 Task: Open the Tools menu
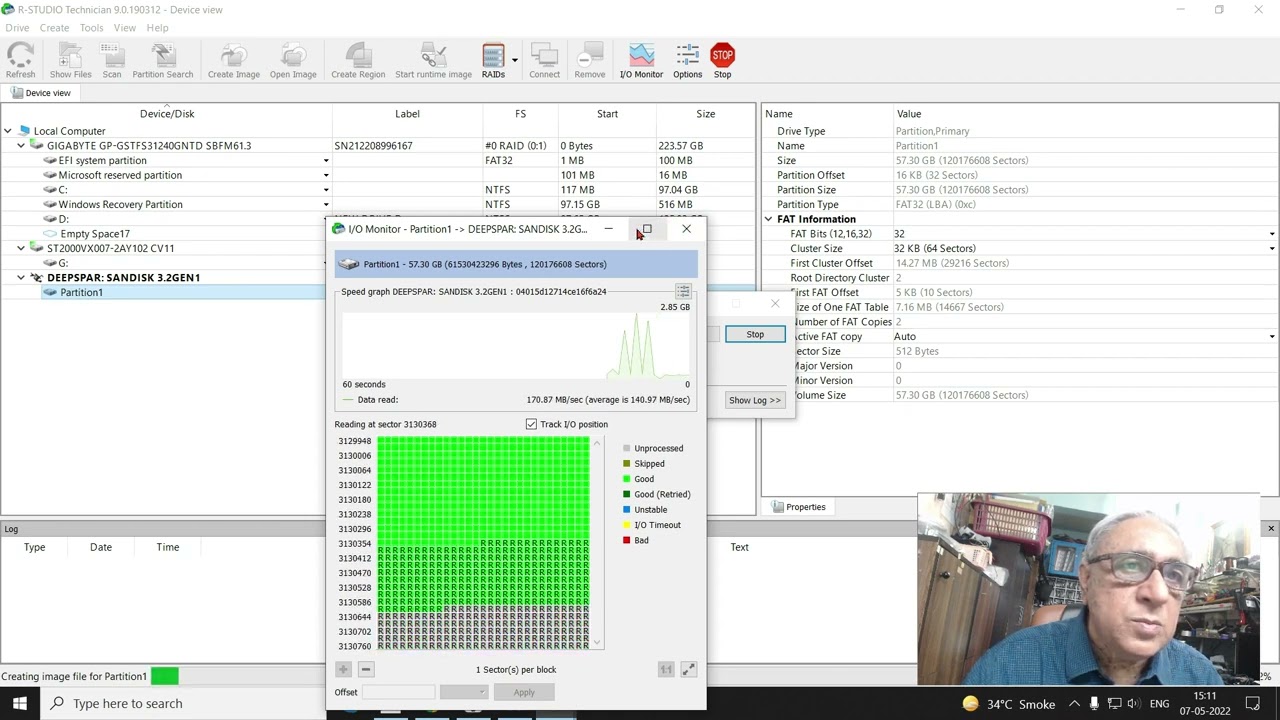tap(91, 28)
